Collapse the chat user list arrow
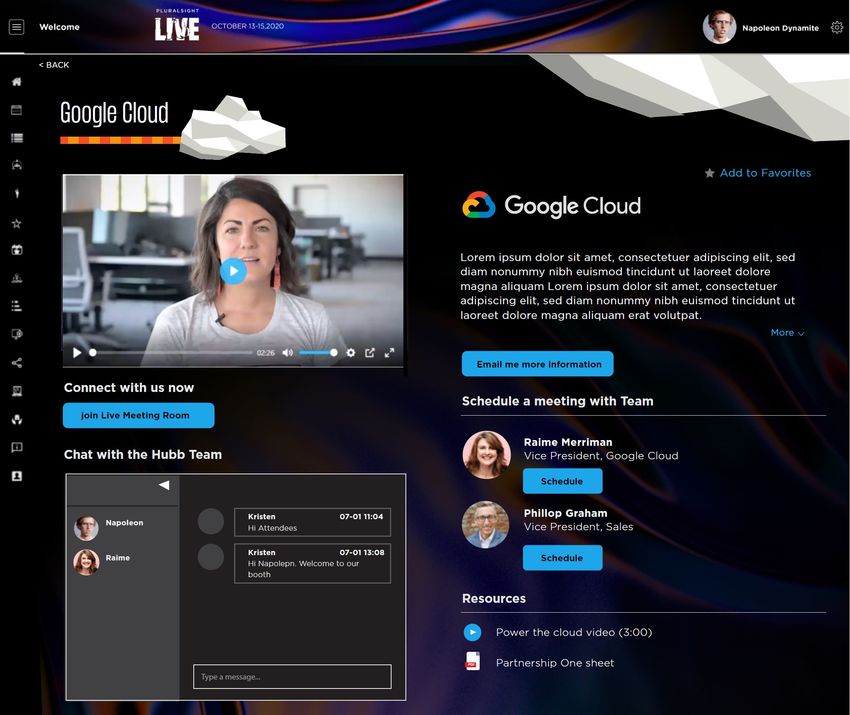Screen dimensions: 850x715 (164, 485)
